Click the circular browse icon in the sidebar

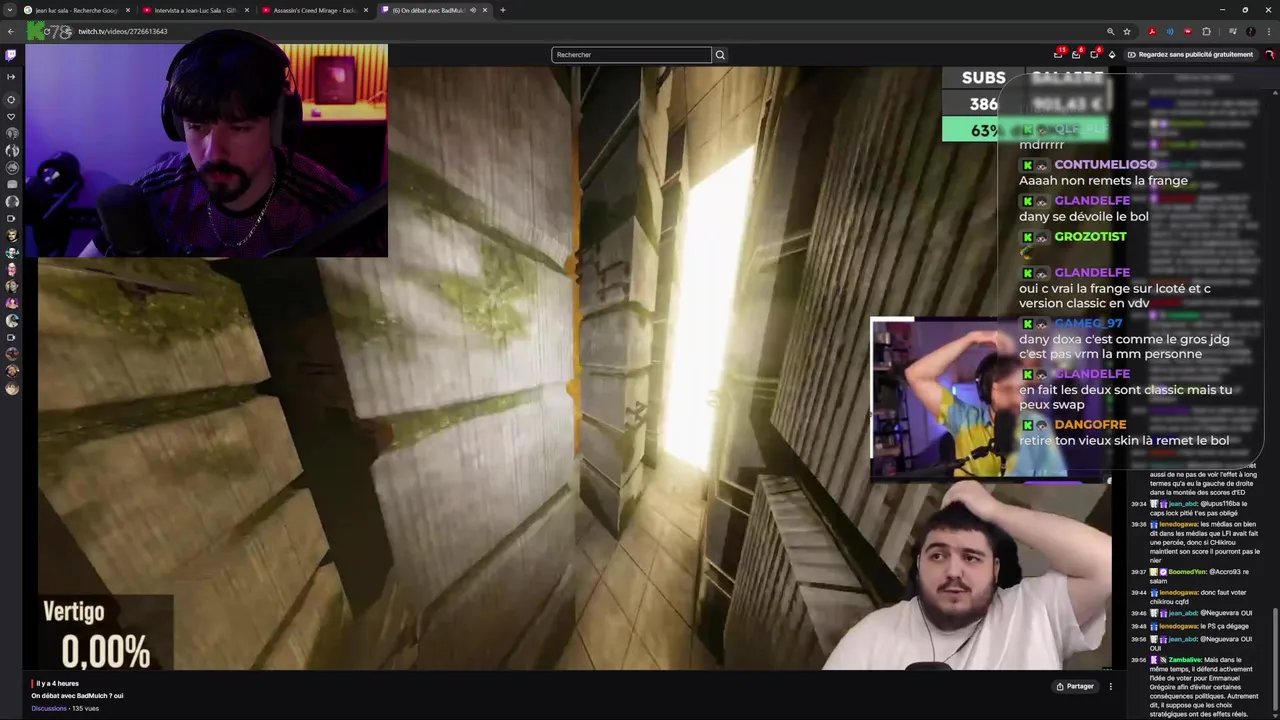click(x=11, y=99)
